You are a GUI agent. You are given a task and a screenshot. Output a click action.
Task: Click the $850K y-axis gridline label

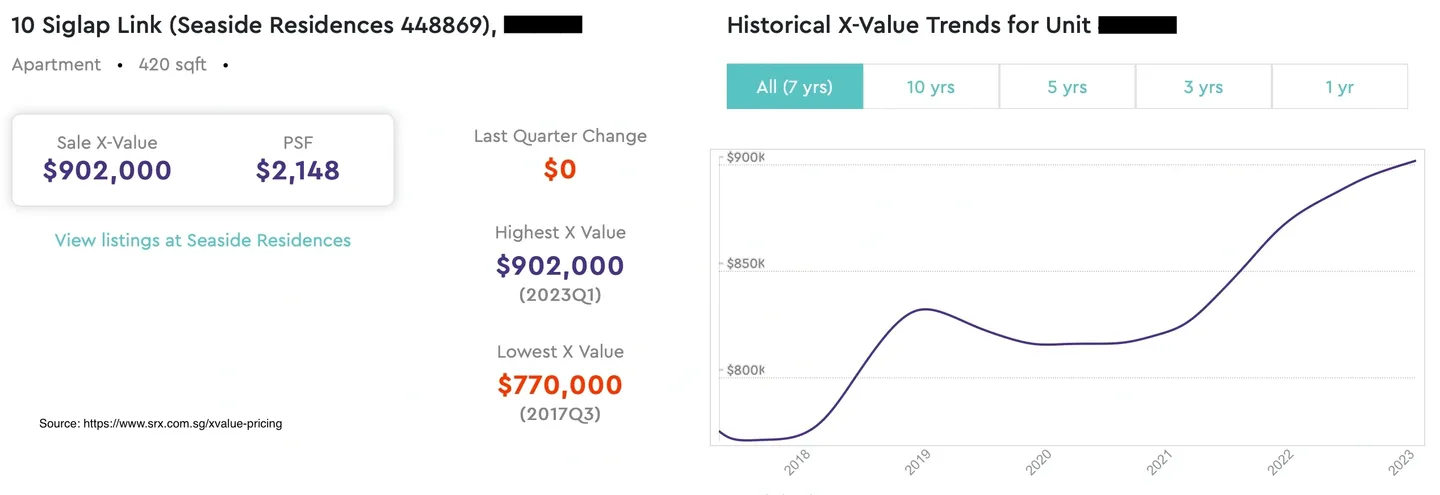(745, 264)
